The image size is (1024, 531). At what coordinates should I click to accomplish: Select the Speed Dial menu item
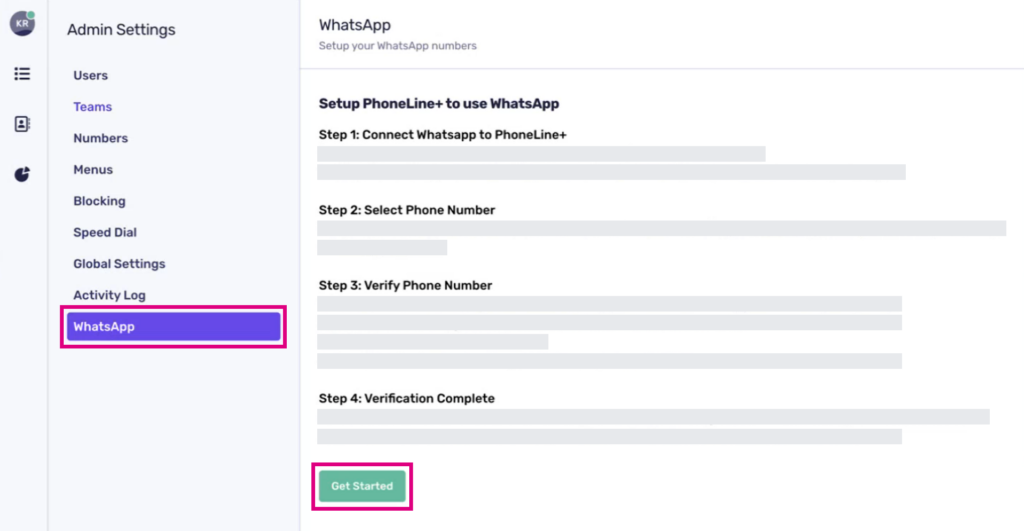(x=105, y=232)
